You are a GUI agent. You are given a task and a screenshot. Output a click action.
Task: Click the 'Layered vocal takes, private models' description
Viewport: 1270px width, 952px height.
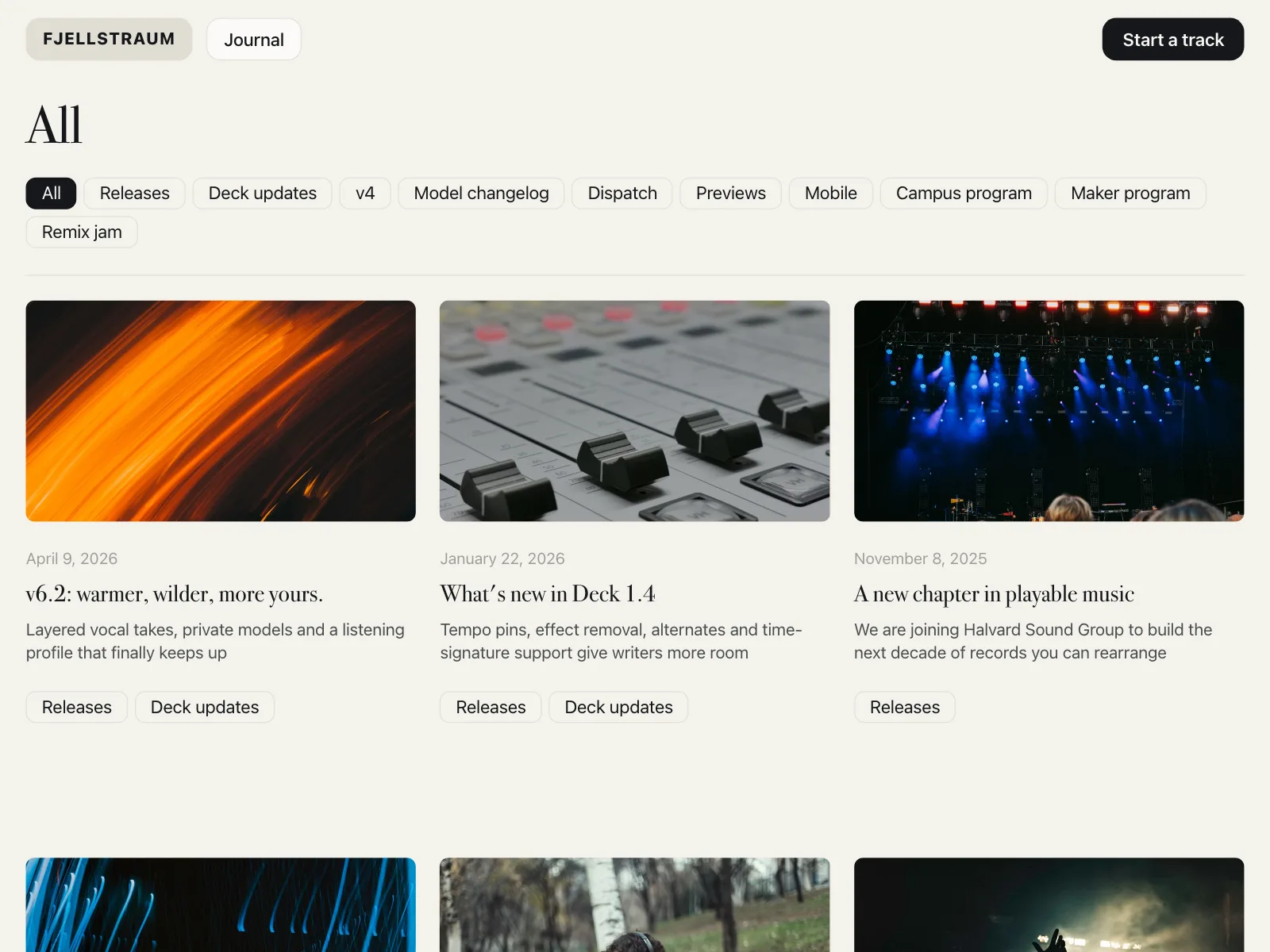(215, 641)
